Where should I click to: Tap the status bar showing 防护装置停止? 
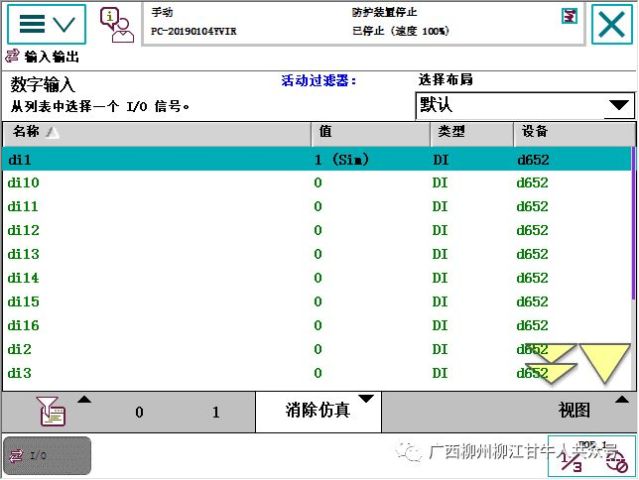click(x=363, y=23)
